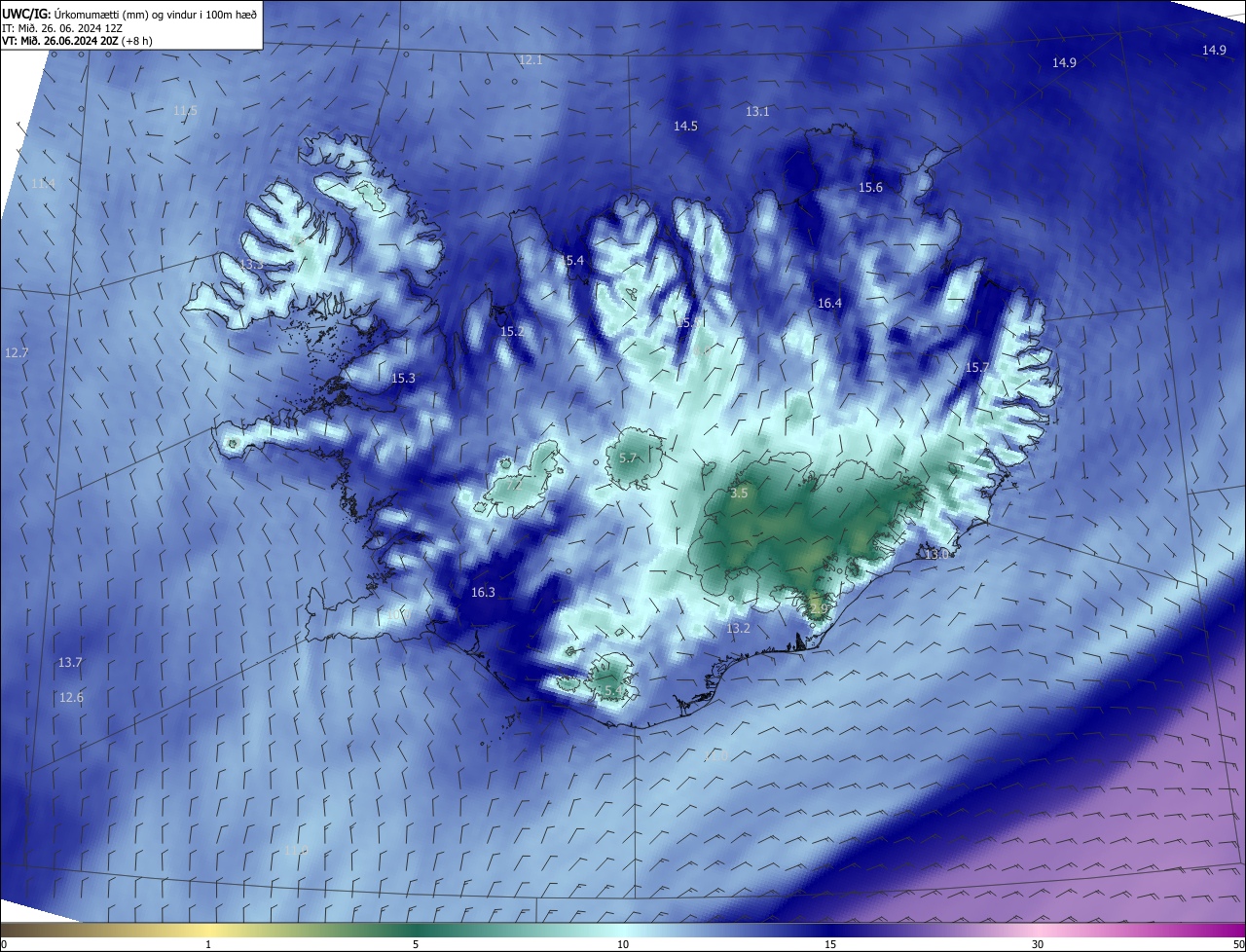Click the ocean value 12.6

[71, 698]
